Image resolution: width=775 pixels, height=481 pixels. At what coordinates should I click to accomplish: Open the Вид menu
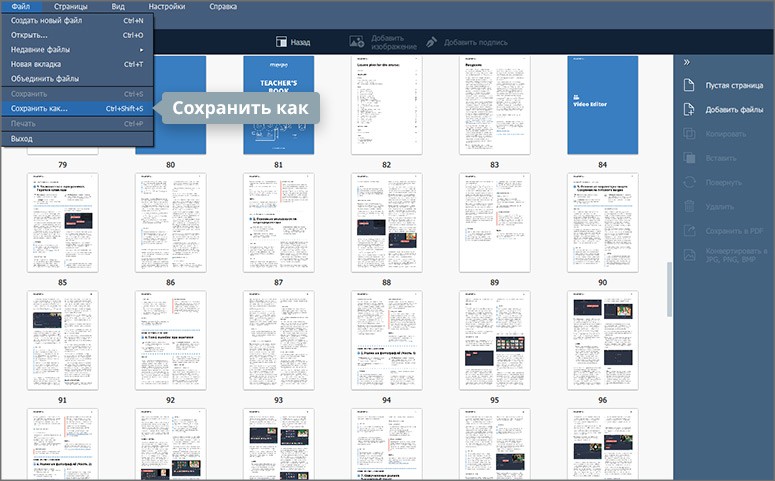pos(118,6)
